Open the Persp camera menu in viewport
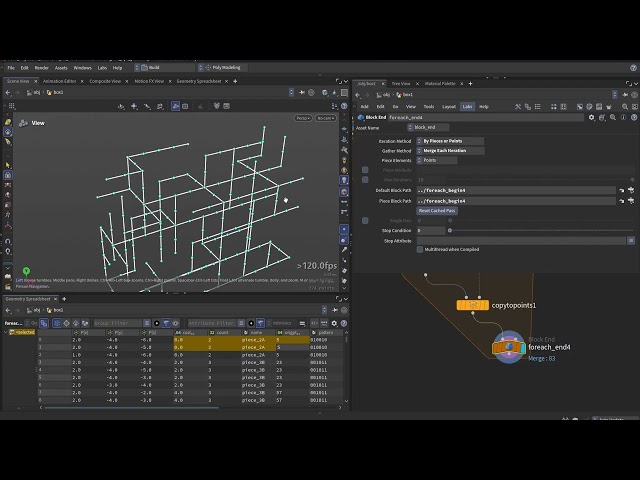 coord(303,118)
